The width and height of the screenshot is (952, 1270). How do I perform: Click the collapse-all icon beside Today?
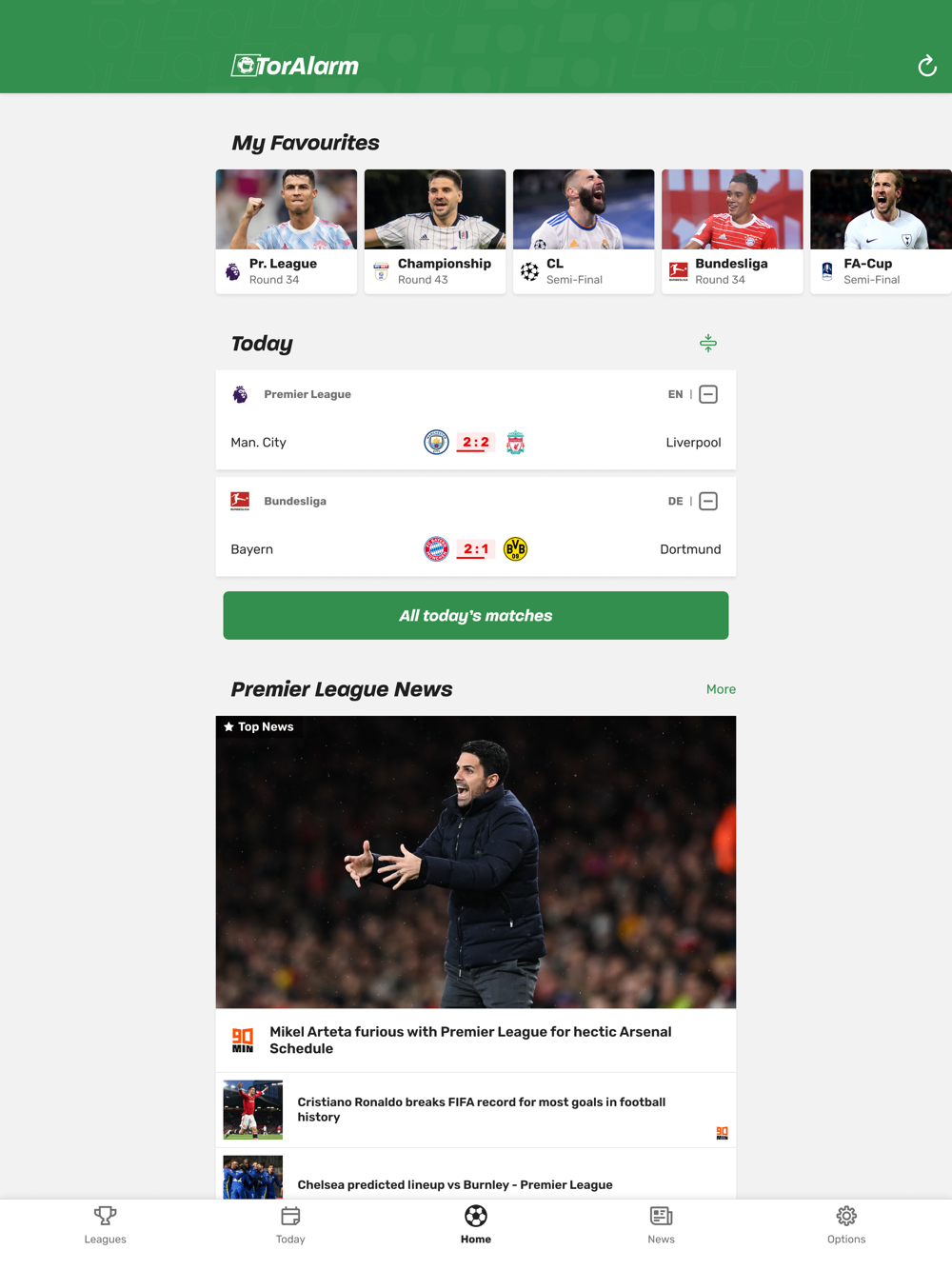(x=707, y=343)
